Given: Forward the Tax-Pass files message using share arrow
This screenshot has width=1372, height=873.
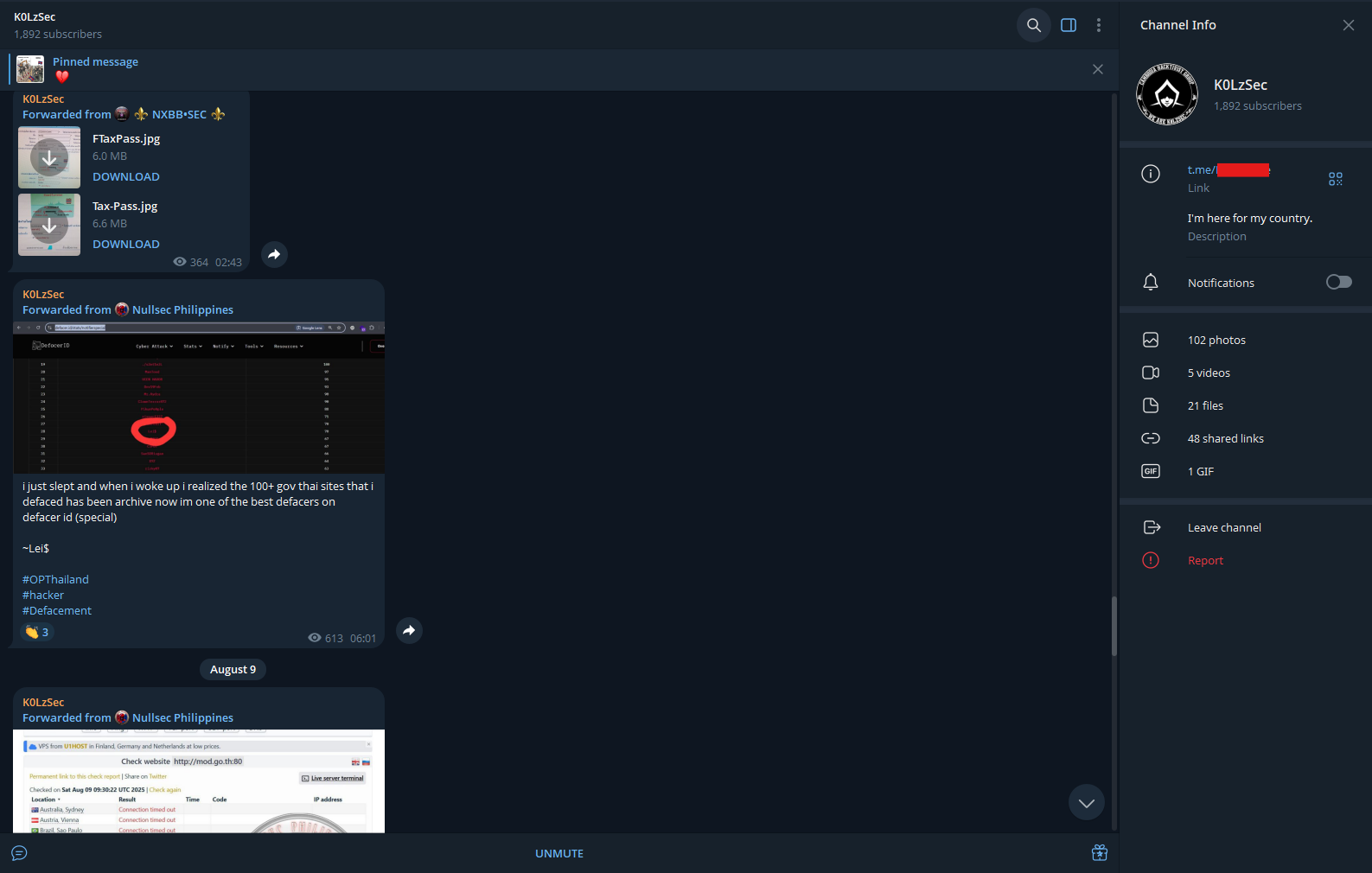Looking at the screenshot, I should point(274,254).
